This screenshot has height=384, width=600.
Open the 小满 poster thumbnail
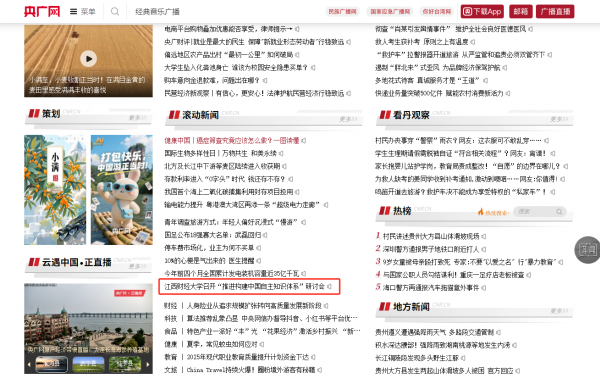pyautogui.click(x=55, y=190)
